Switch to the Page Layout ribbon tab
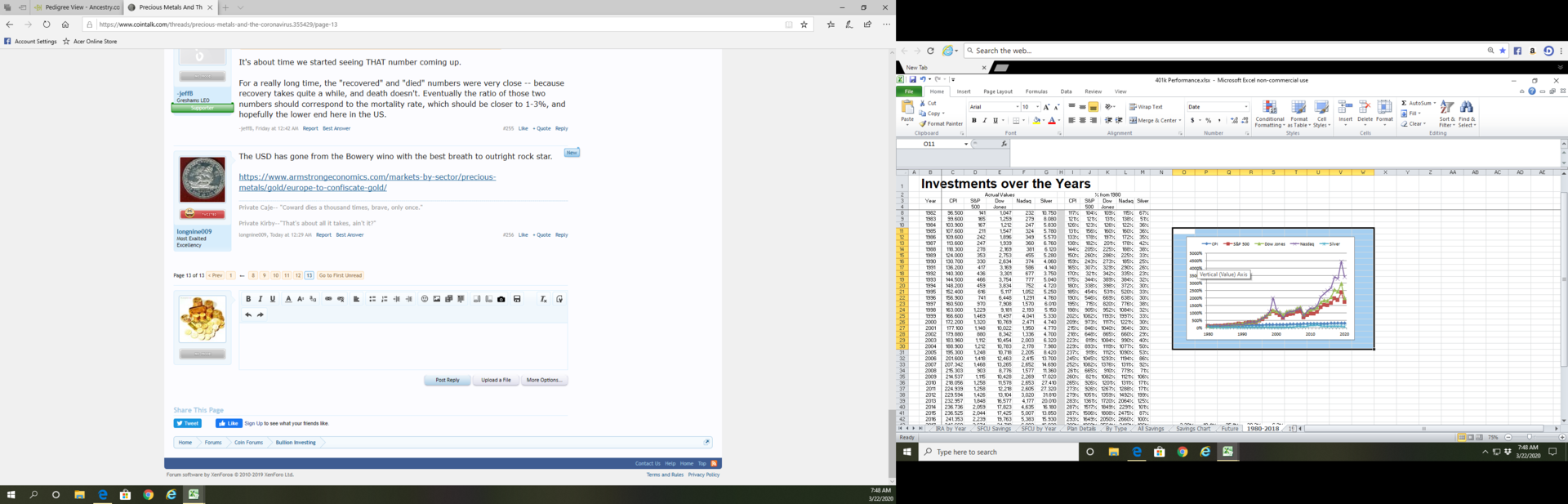The height and width of the screenshot is (504, 1568). click(997, 91)
